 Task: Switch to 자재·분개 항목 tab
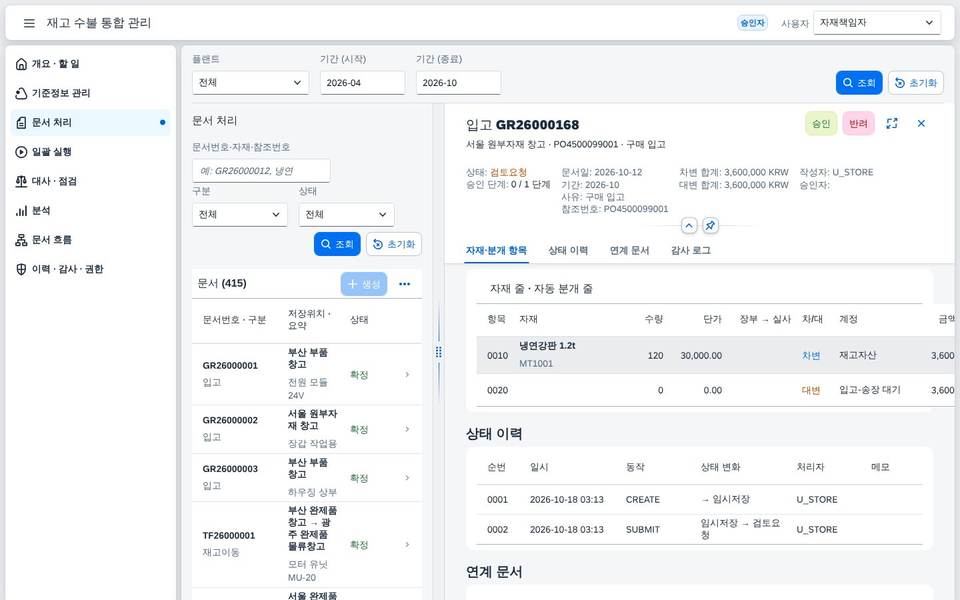tap(496, 250)
